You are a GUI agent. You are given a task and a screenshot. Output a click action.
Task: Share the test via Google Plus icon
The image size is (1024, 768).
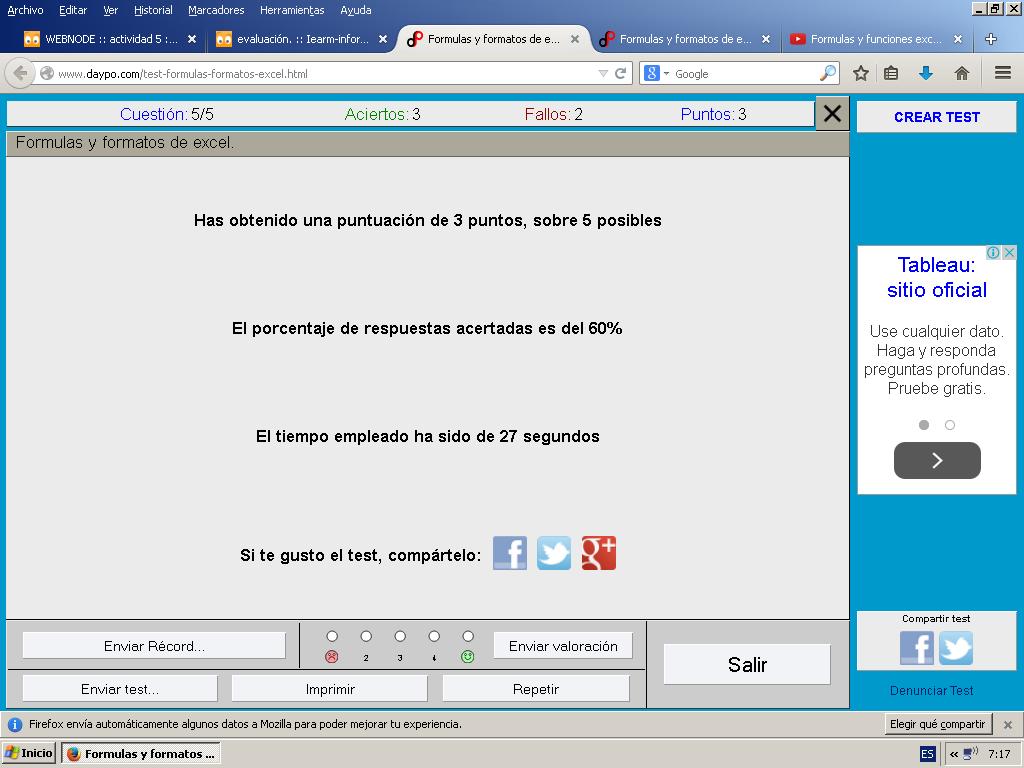pyautogui.click(x=599, y=553)
